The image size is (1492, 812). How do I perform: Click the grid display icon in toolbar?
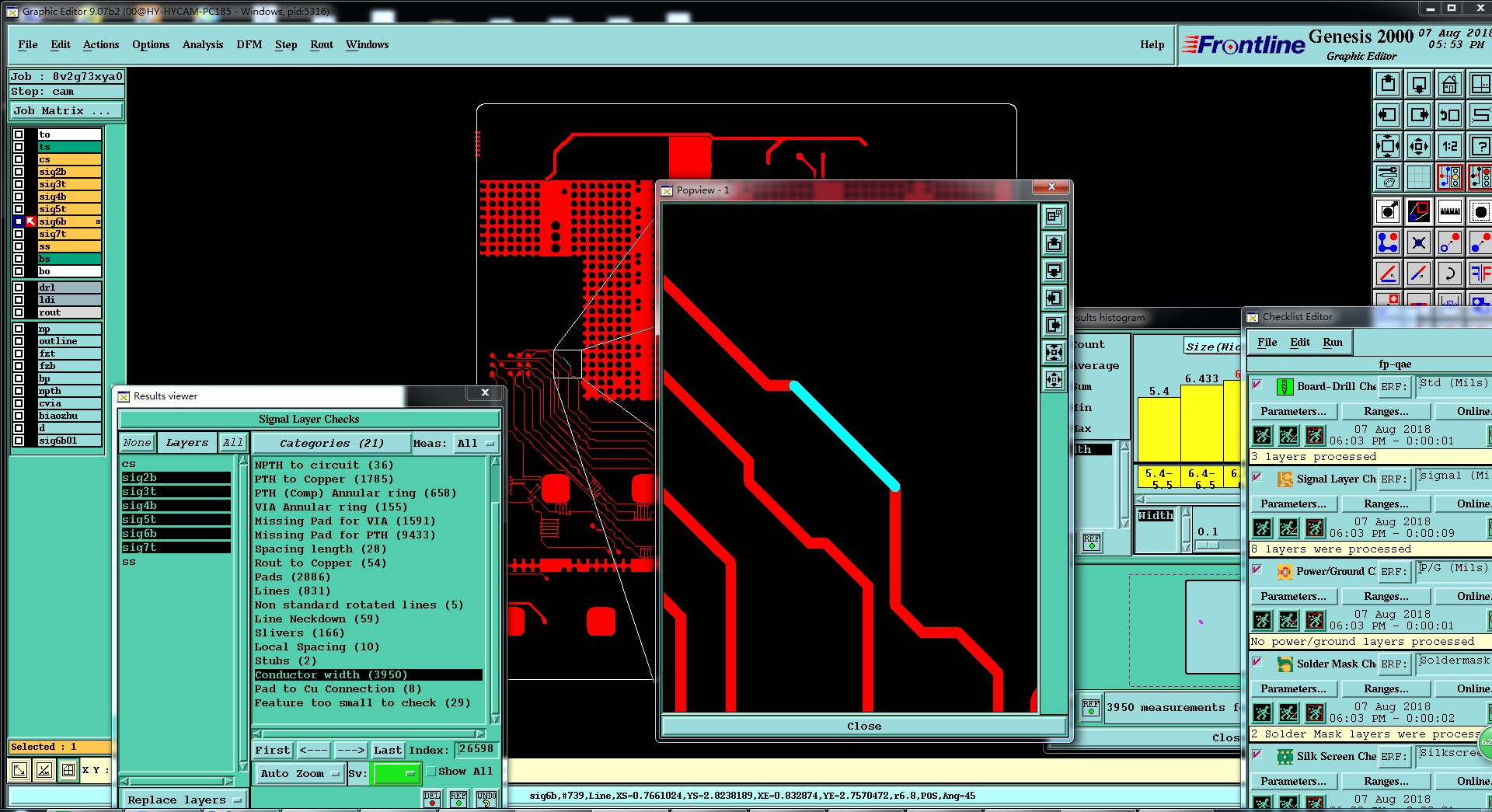pyautogui.click(x=1419, y=177)
